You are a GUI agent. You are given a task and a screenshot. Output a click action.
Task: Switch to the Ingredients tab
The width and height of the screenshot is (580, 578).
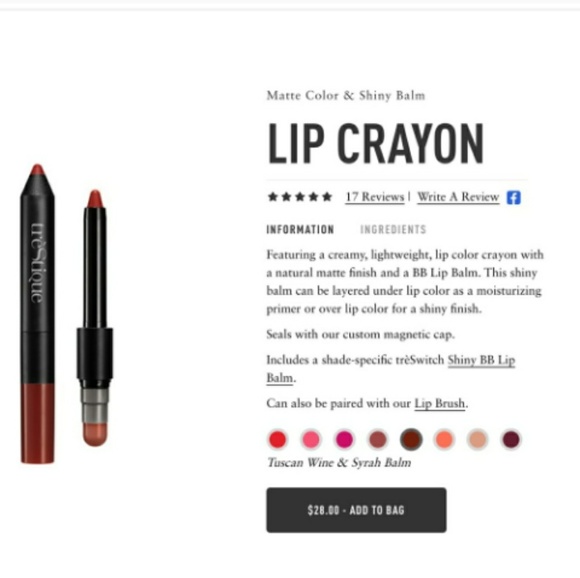click(393, 230)
